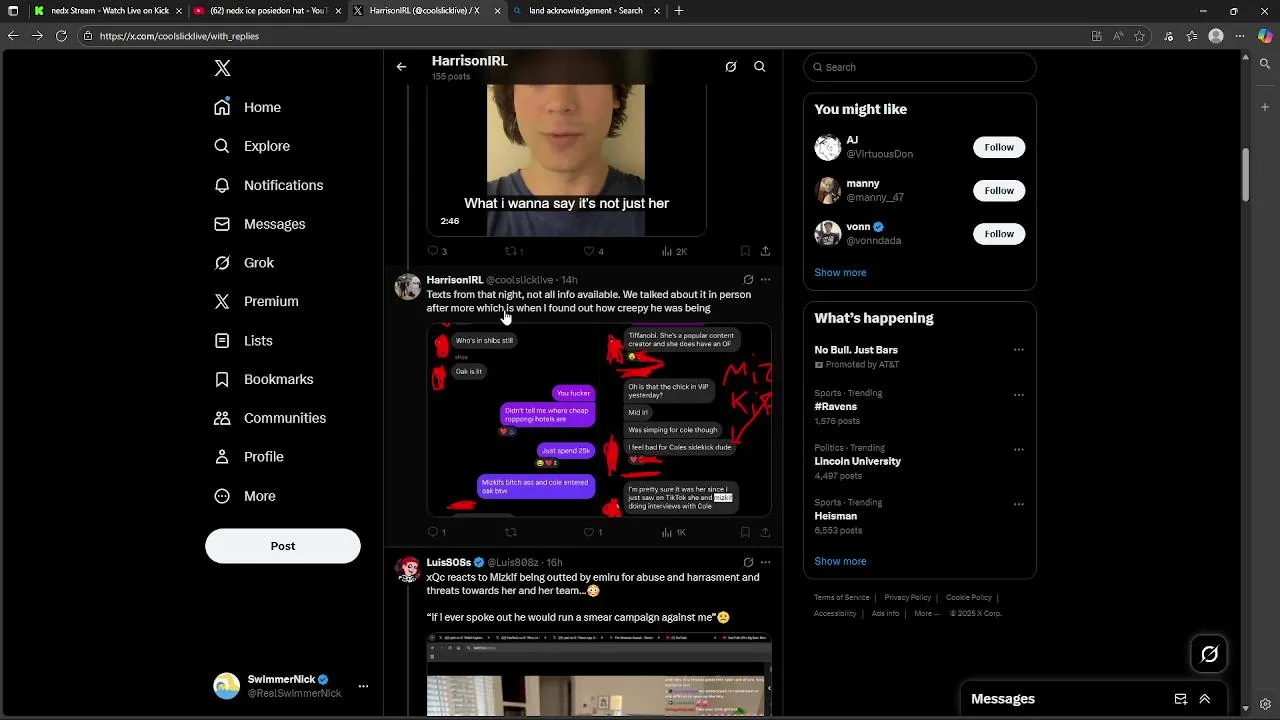
Task: Open Notifications page
Action: [x=269, y=185]
